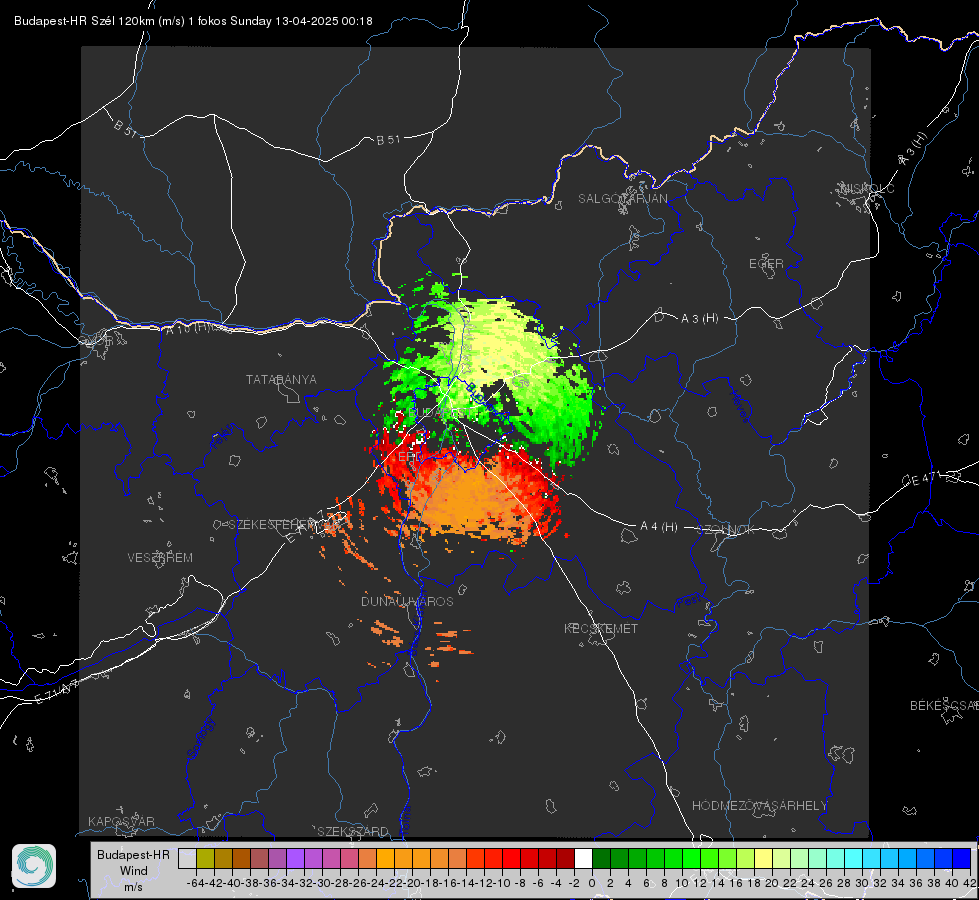This screenshot has width=979, height=900.
Task: Click the BÉKÉSCSABA city label
Action: 944,705
